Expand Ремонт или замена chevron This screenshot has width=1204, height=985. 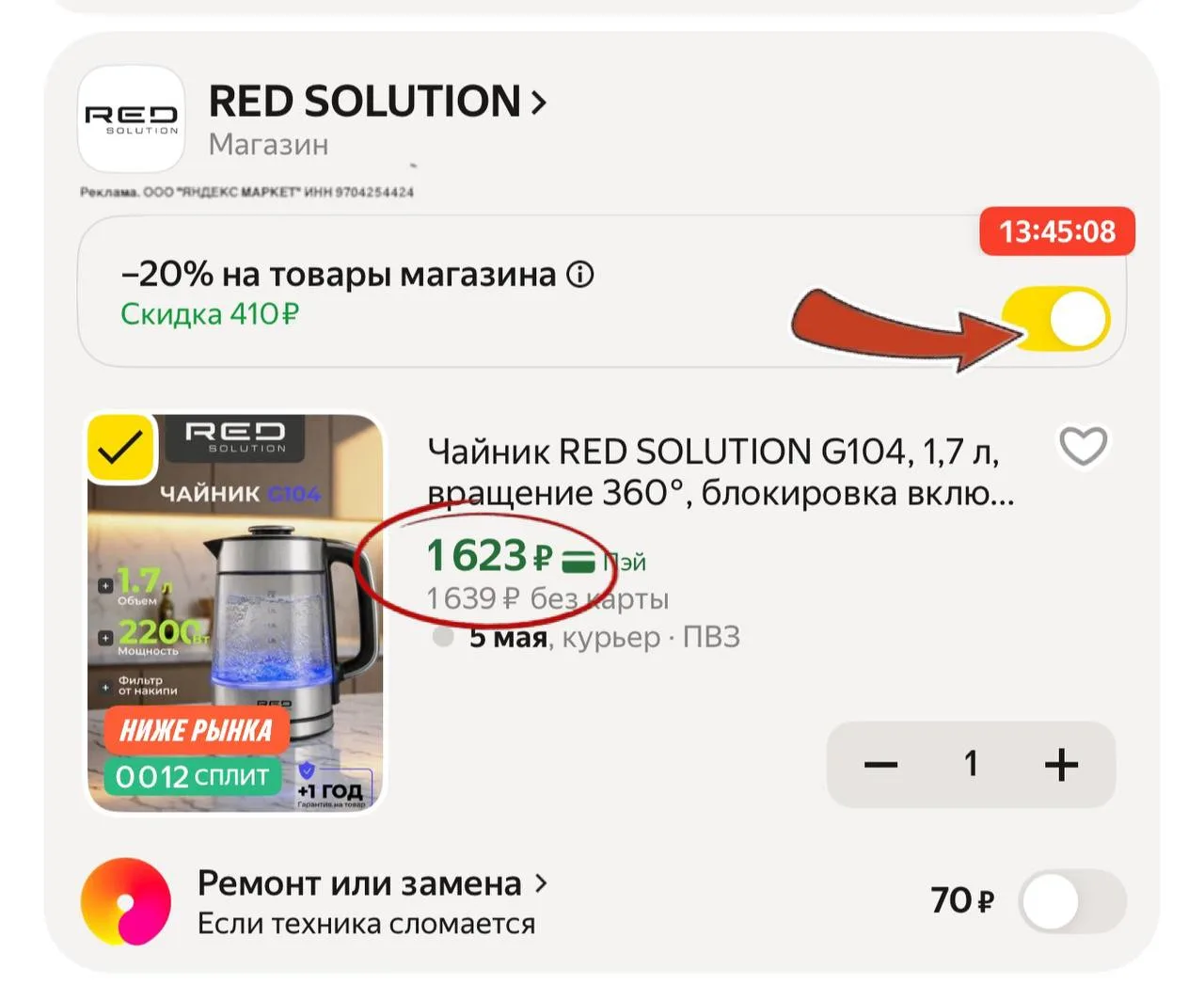coord(541,883)
